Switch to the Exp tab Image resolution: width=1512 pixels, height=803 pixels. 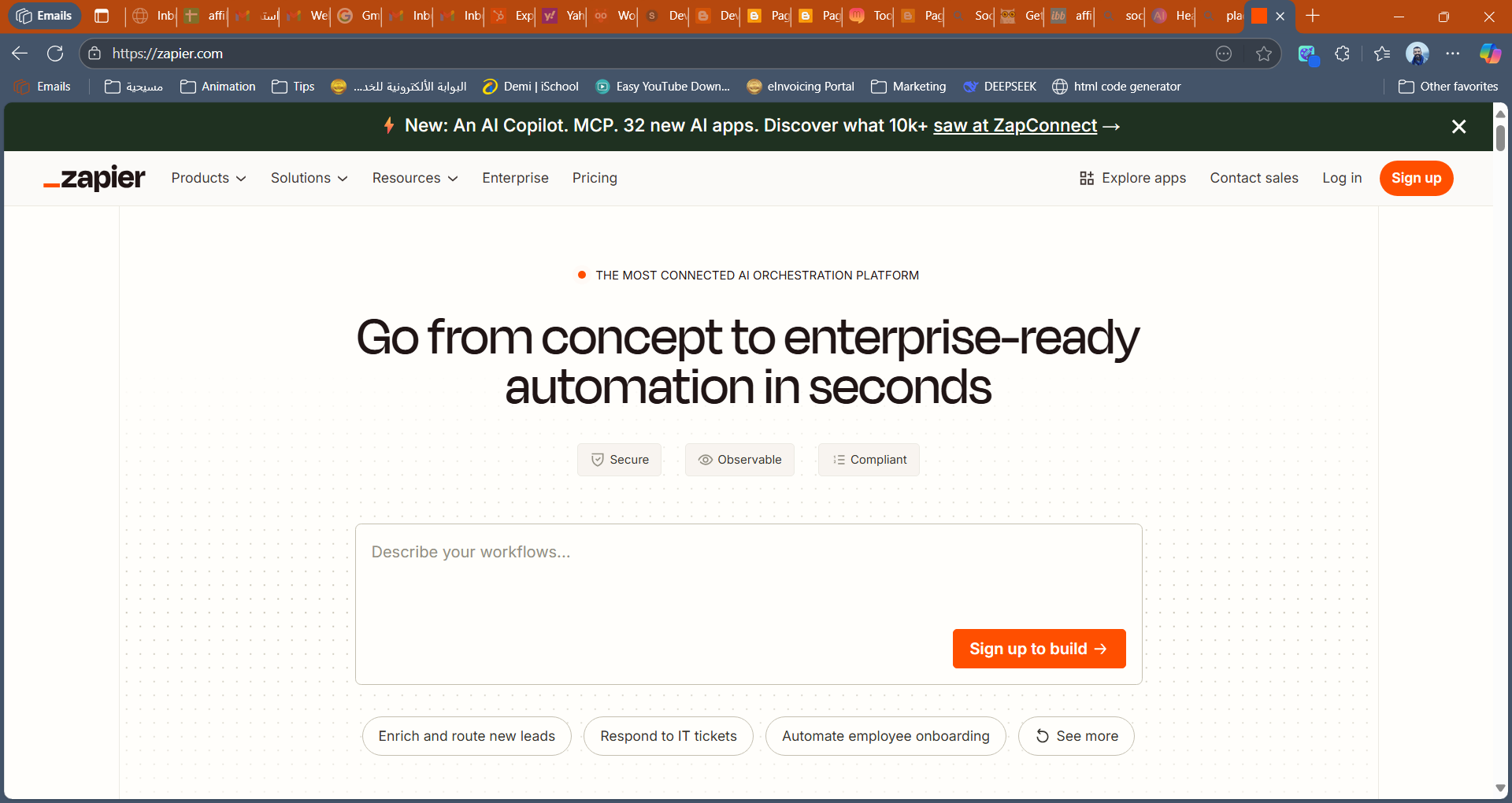pos(512,16)
